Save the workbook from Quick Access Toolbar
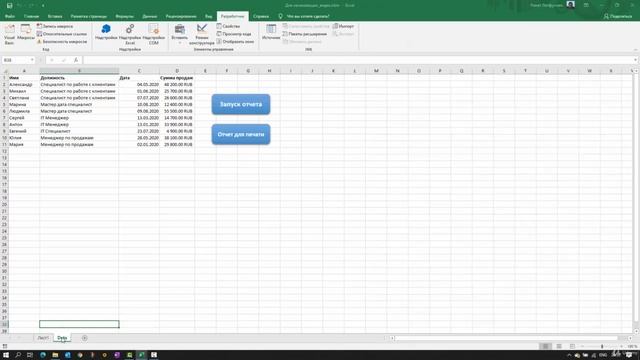Image resolution: width=640 pixels, height=360 pixels. [x=9, y=5]
